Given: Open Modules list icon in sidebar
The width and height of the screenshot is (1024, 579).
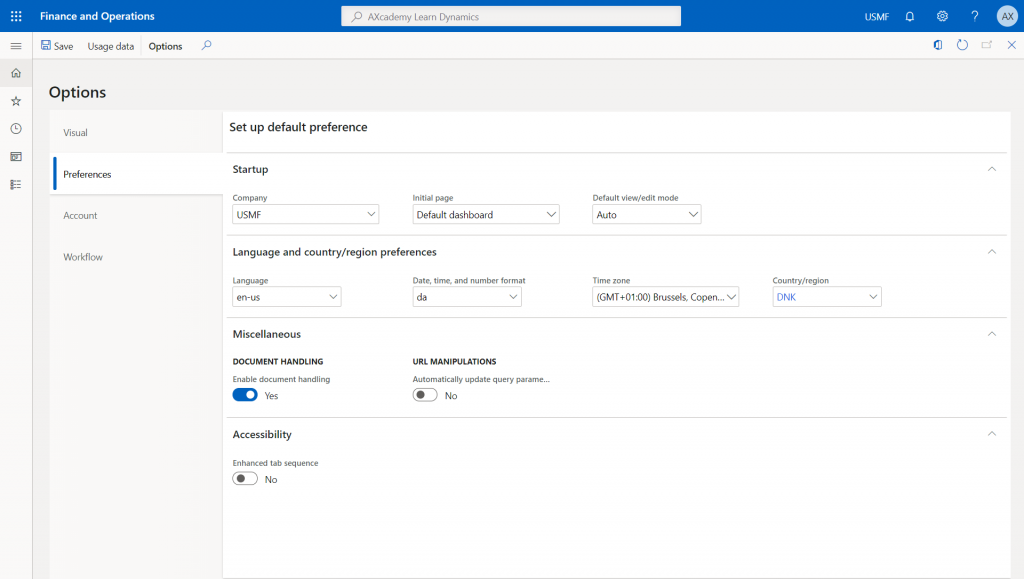Looking at the screenshot, I should [x=16, y=185].
